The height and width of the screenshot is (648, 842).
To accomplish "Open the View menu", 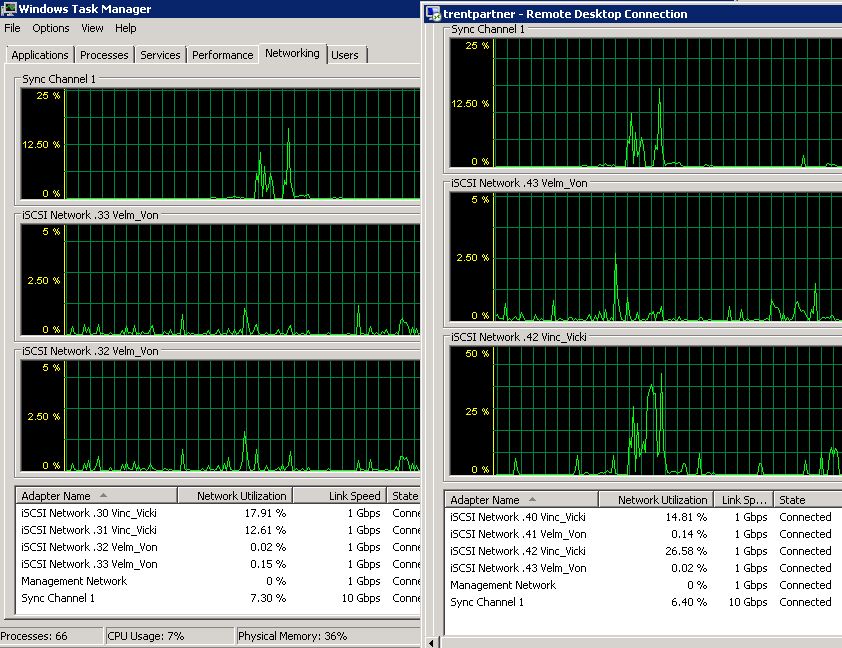I will (x=92, y=28).
